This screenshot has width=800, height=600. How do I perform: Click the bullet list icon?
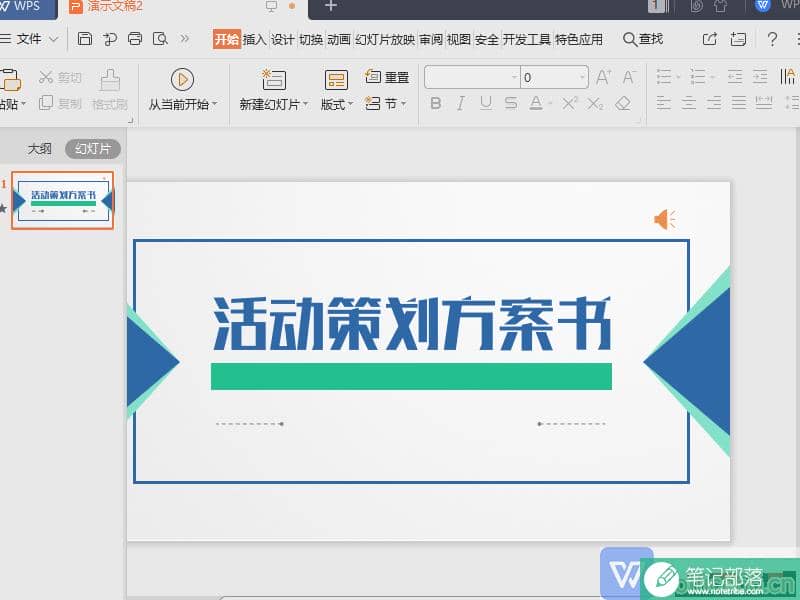click(664, 77)
